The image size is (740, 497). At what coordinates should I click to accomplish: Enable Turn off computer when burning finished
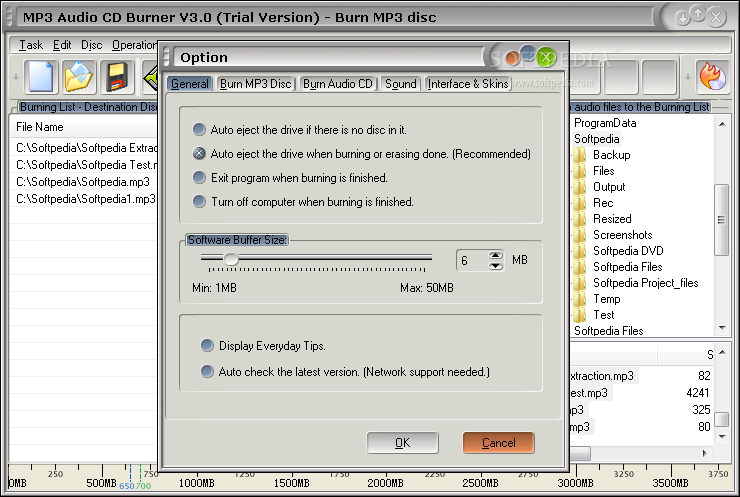[199, 202]
